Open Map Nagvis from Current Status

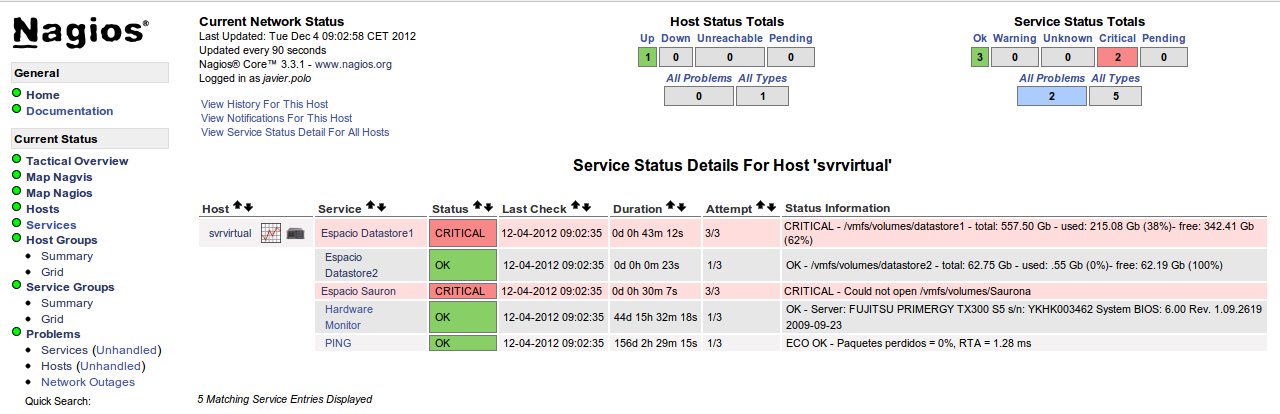point(59,177)
